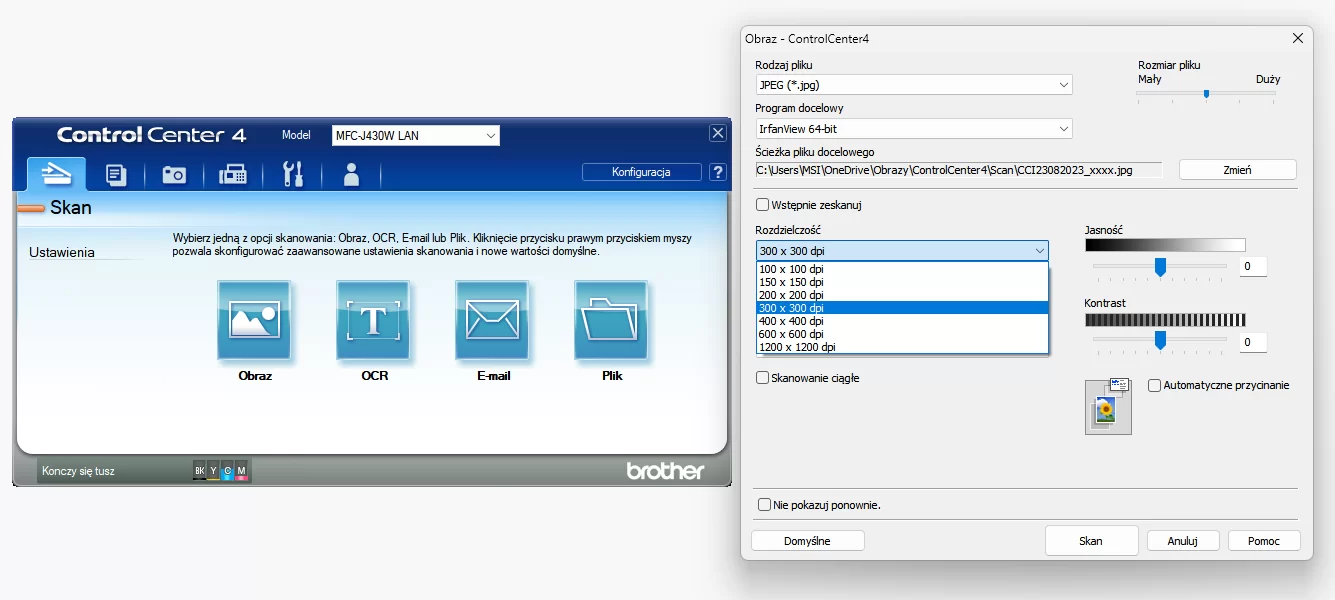Choose 100 x 100 dpi resolution
Screen dimensions: 1335x600
point(902,269)
